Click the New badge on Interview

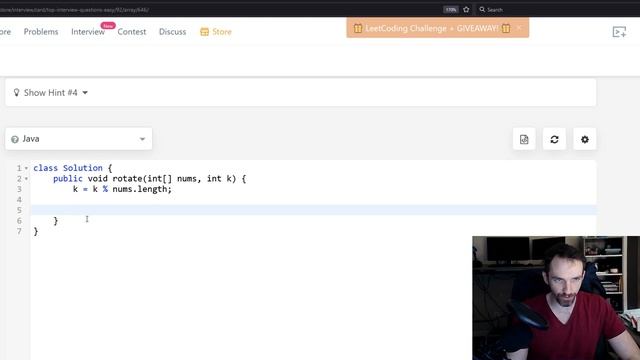108,26
